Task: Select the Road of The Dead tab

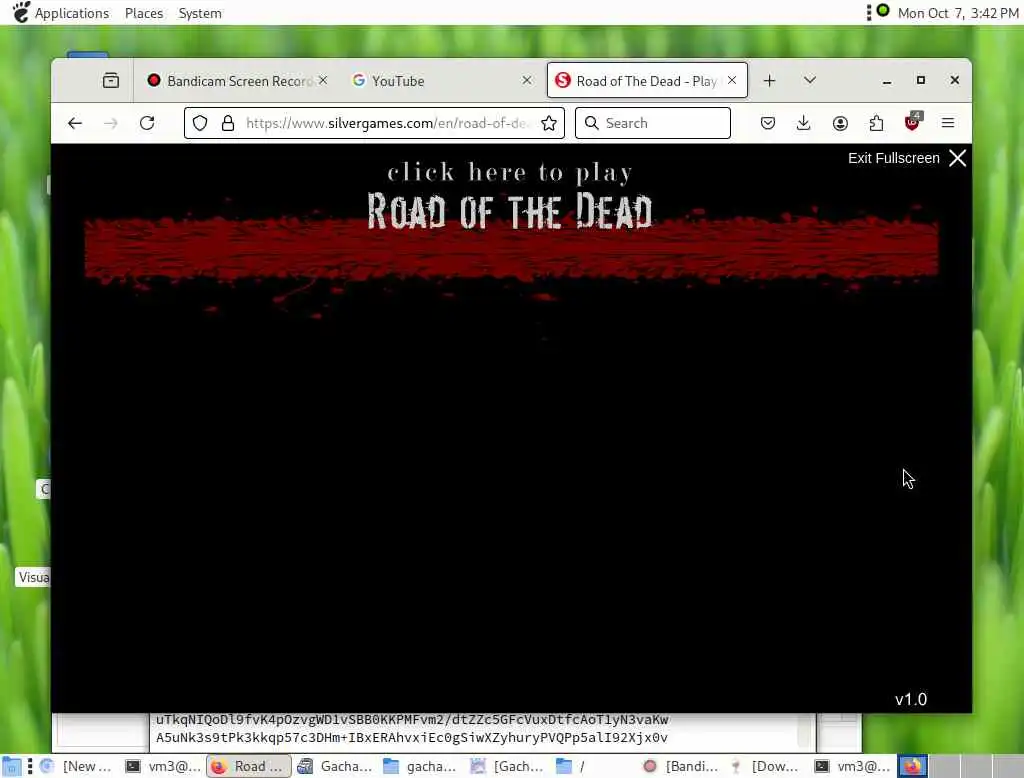Action: point(647,80)
